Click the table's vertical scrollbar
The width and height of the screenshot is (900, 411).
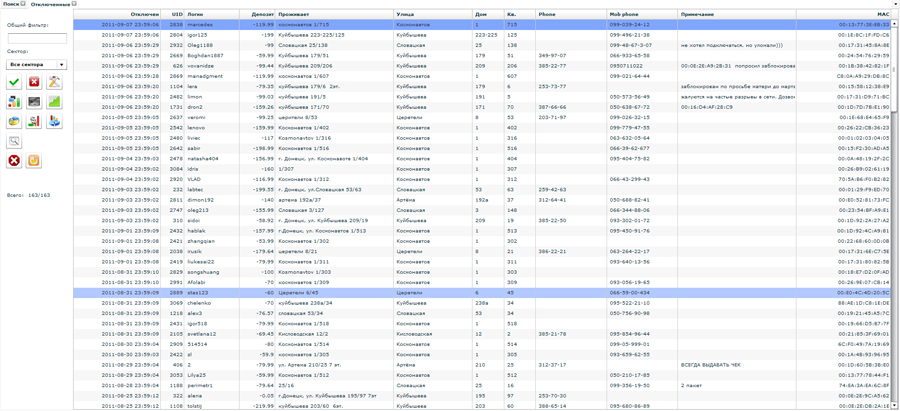click(x=895, y=200)
